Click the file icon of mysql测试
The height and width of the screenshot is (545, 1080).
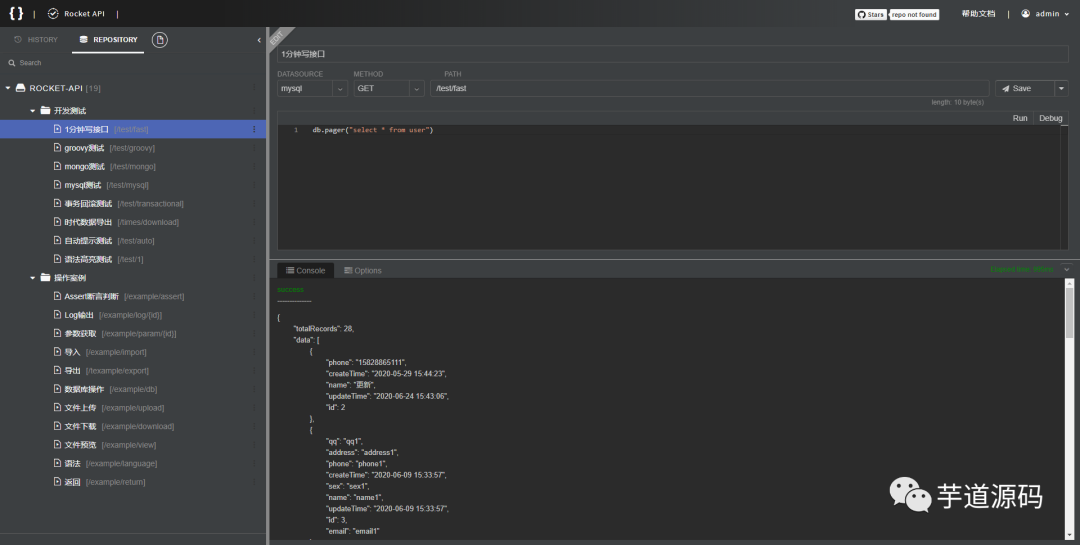pos(58,185)
